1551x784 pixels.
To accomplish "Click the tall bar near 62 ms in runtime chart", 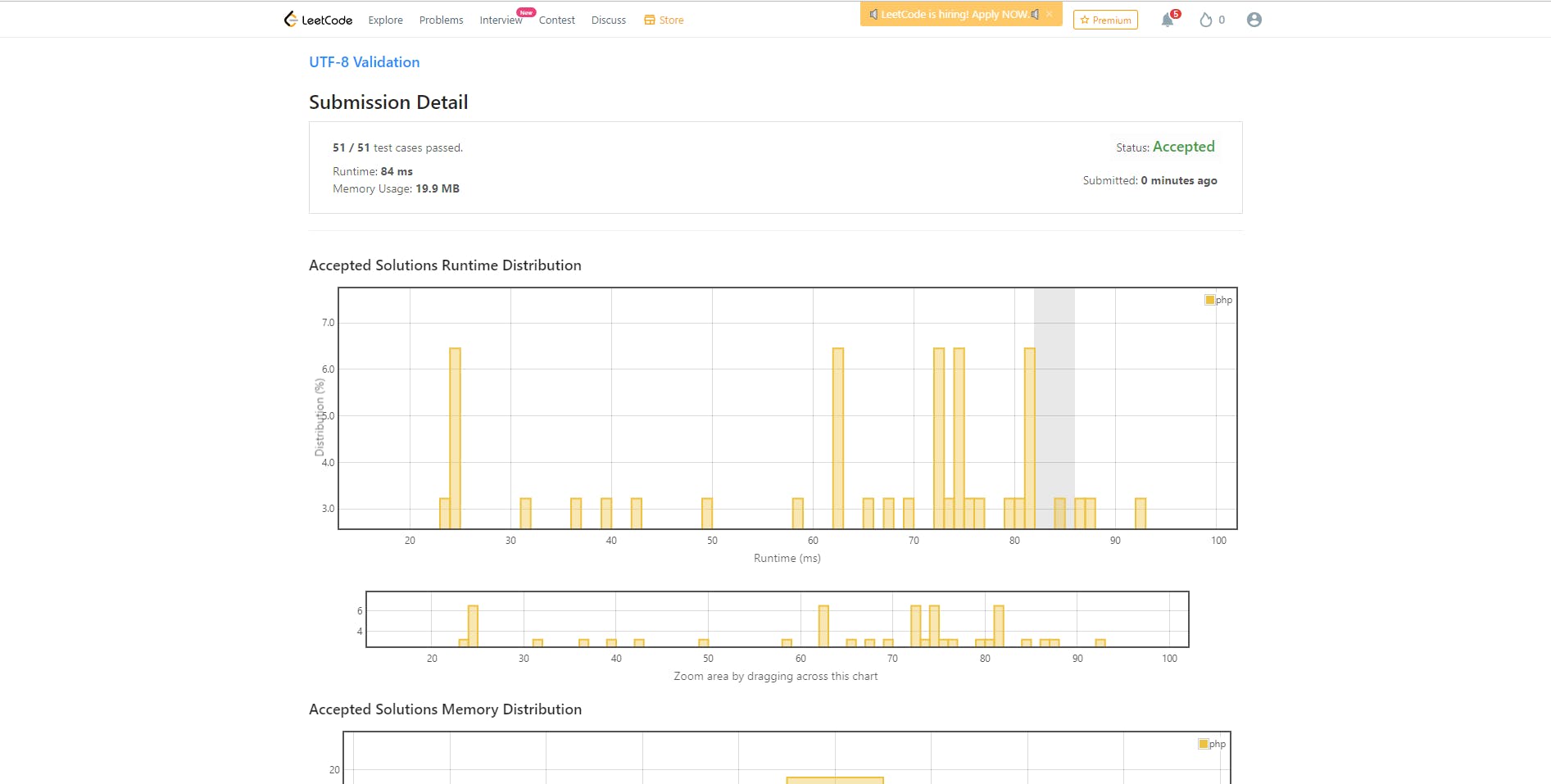I will 837,438.
